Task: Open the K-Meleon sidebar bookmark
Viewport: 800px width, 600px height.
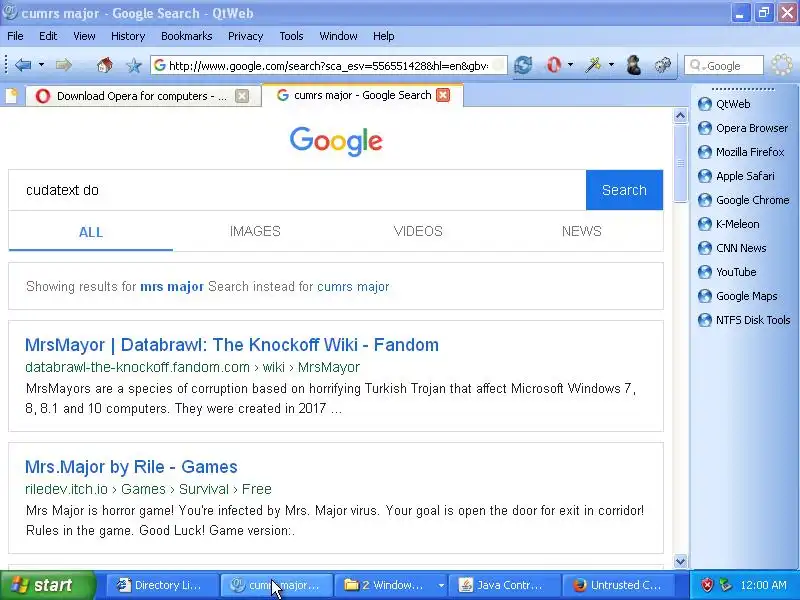Action: [729, 224]
